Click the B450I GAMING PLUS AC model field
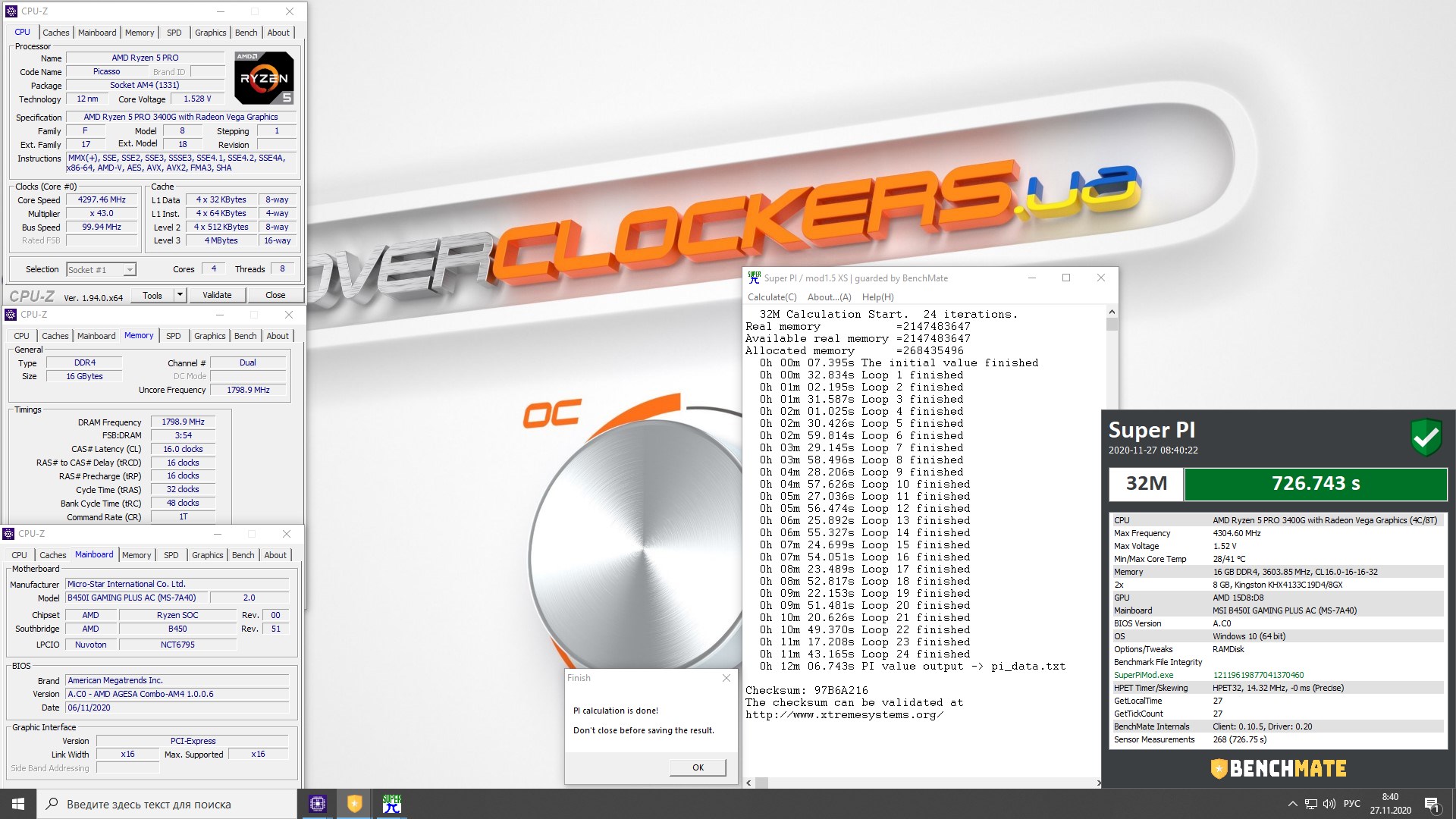Image resolution: width=1456 pixels, height=819 pixels. (x=136, y=598)
